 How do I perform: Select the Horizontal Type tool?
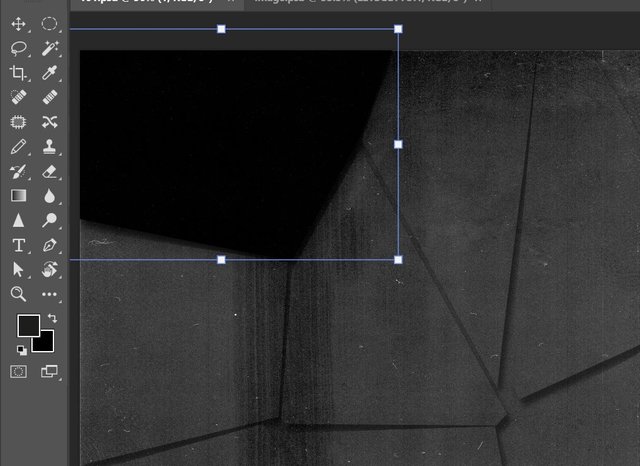18,245
